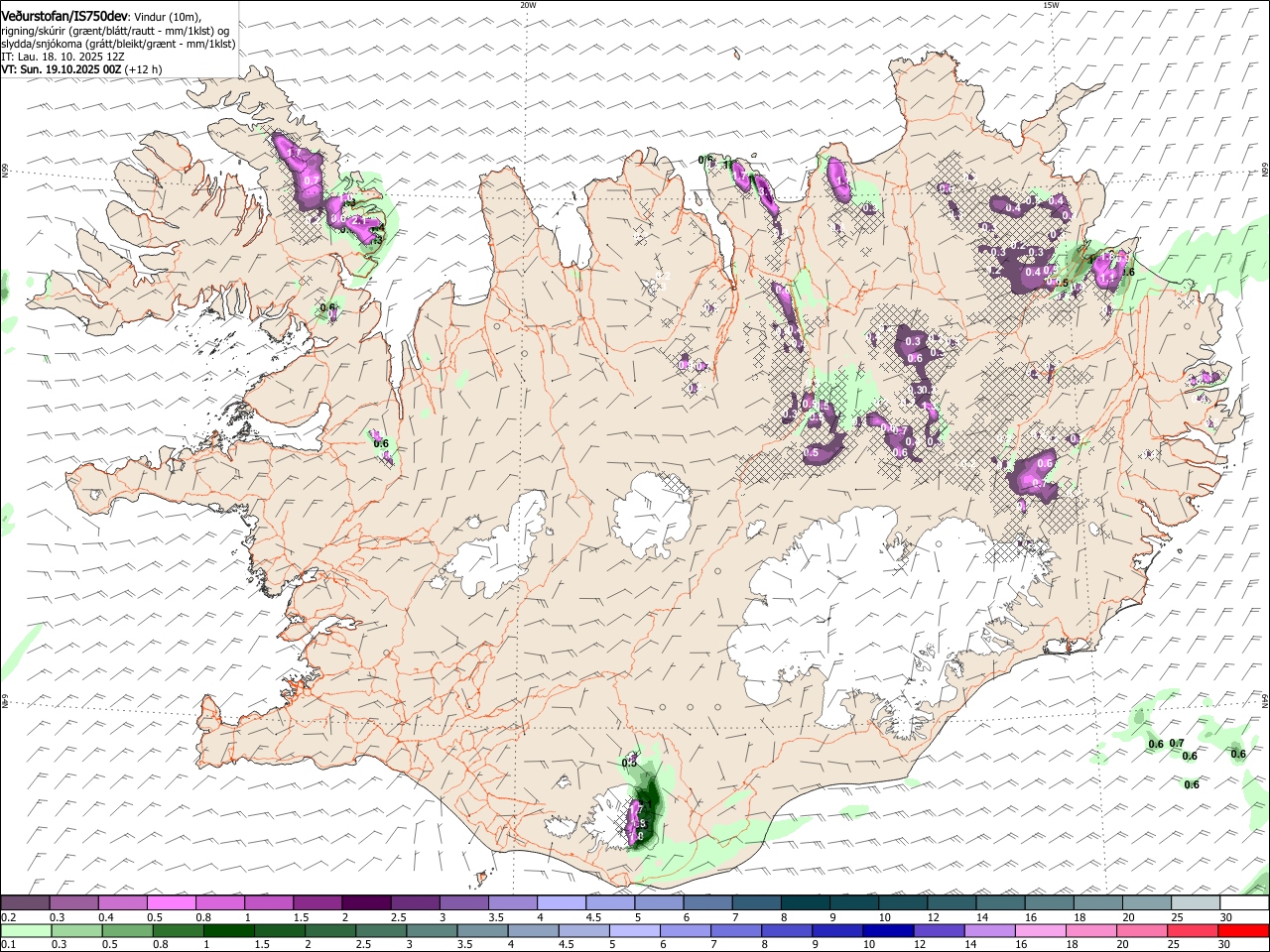Pick the lower-scale swatch starting at 25
The image size is (1270, 952).
[x=1194, y=930]
